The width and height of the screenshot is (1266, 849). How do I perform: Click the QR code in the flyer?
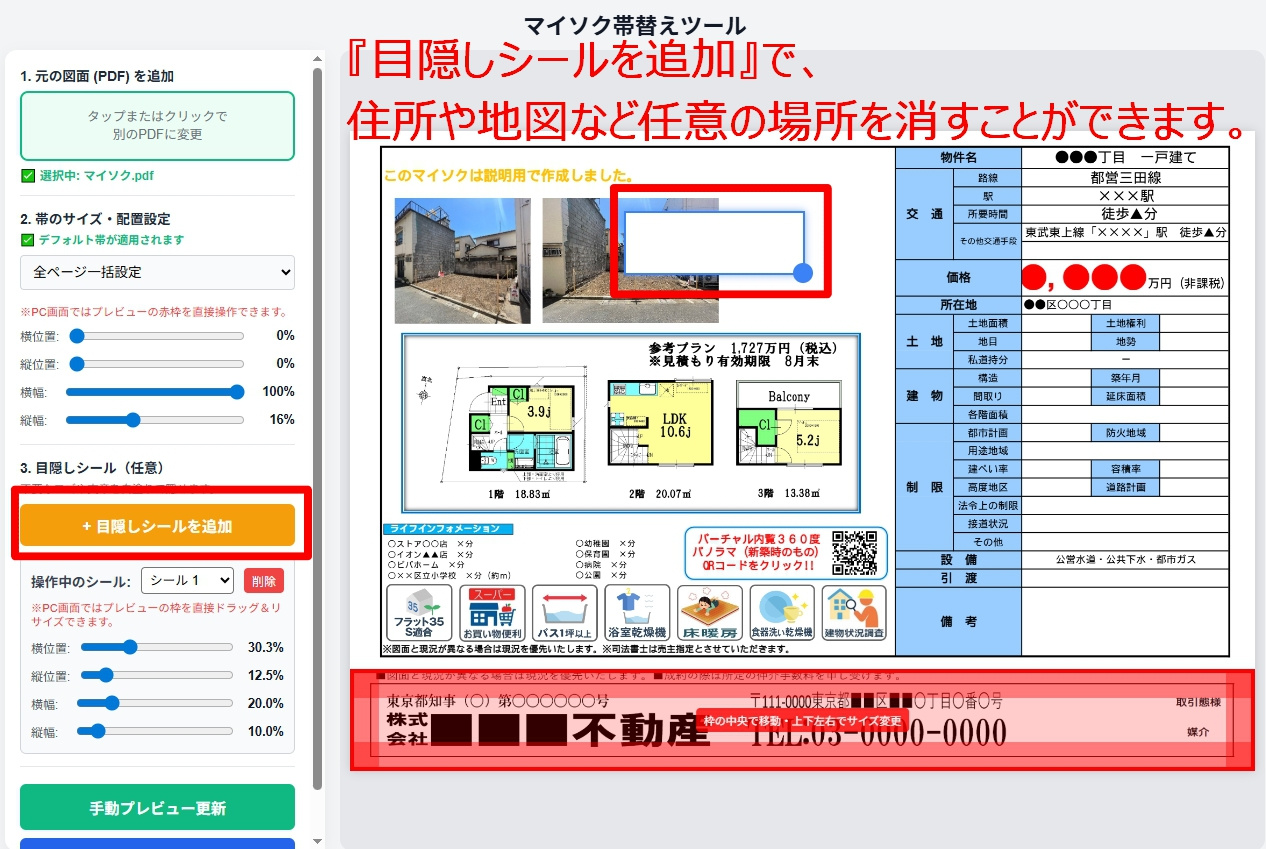[854, 552]
